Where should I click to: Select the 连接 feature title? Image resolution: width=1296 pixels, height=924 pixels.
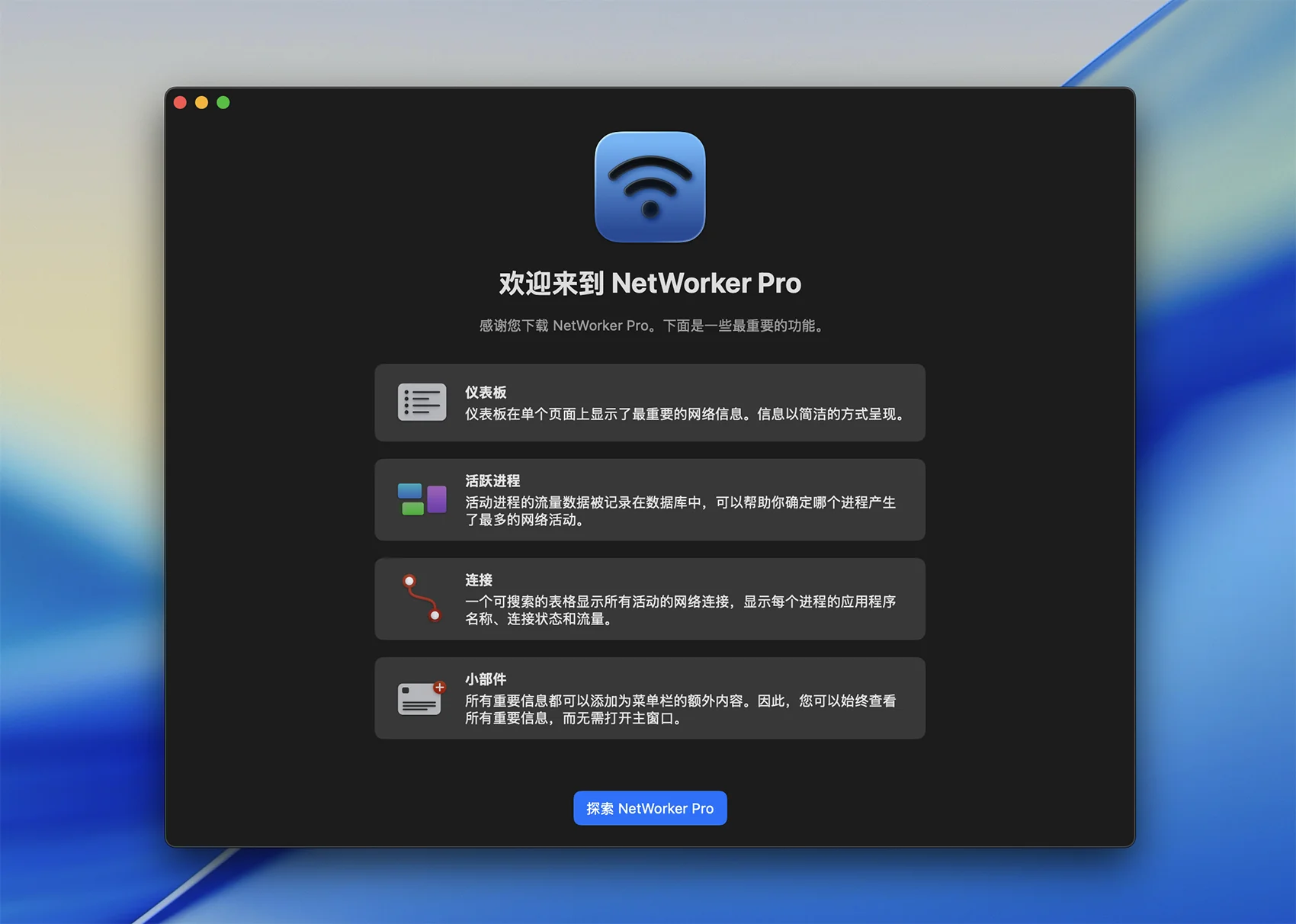(479, 580)
